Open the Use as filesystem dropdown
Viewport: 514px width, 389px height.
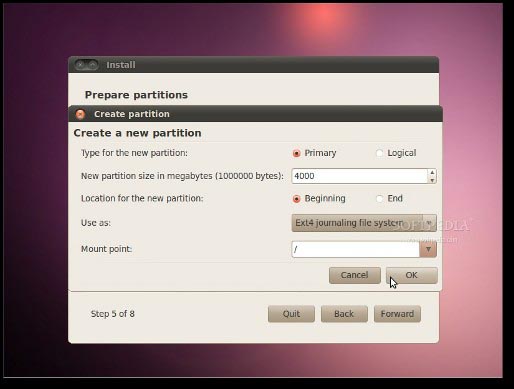pos(364,223)
